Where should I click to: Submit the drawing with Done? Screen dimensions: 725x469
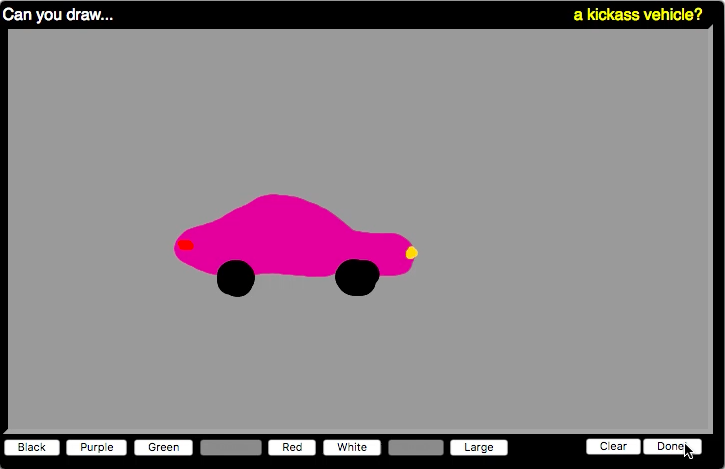[672, 446]
